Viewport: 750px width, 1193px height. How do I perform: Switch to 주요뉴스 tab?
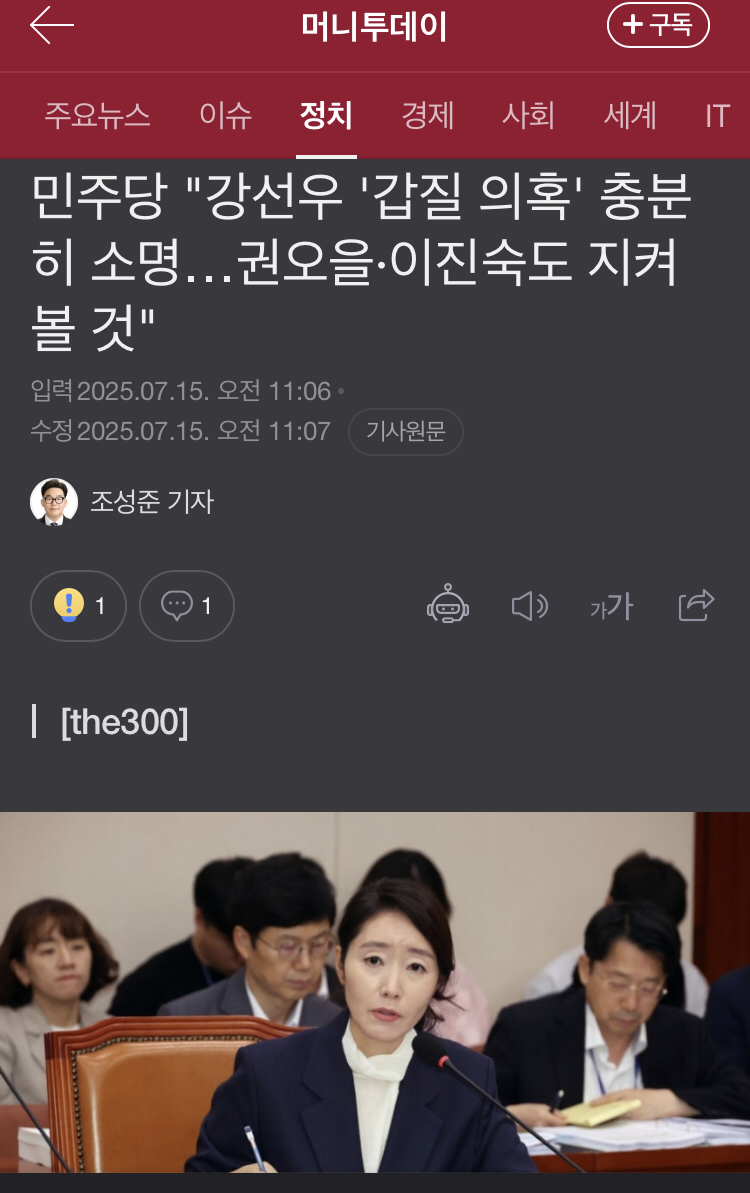click(x=97, y=116)
